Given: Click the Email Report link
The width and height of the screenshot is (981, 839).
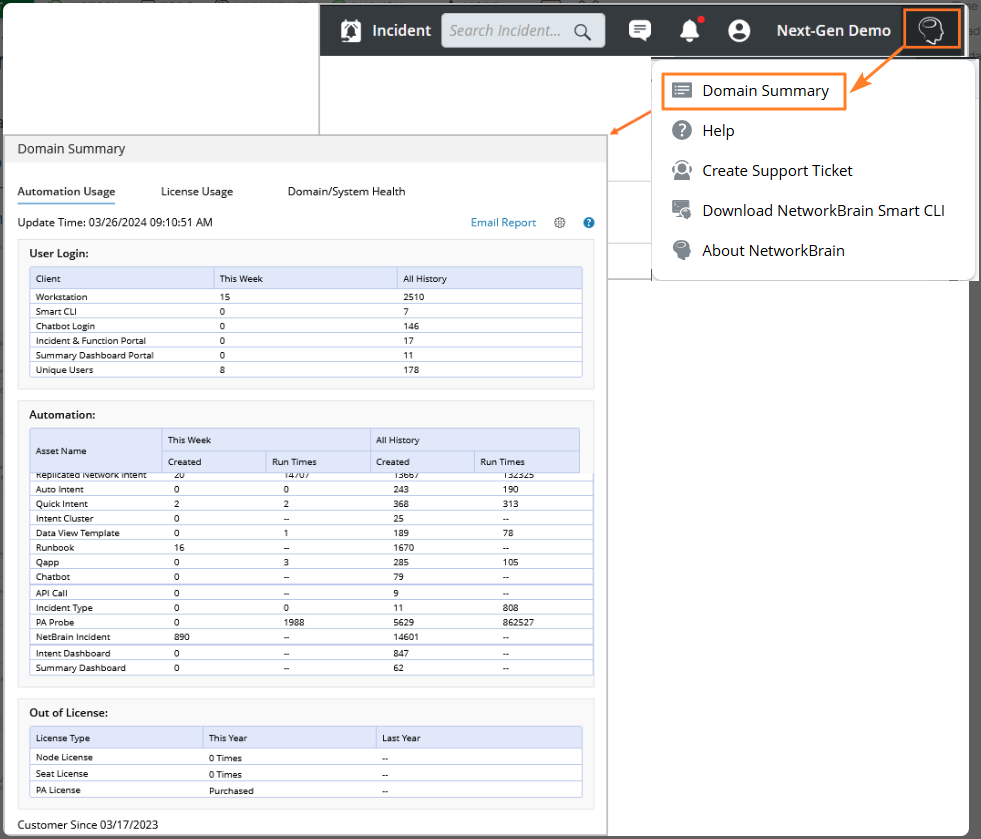Looking at the screenshot, I should click(x=503, y=223).
